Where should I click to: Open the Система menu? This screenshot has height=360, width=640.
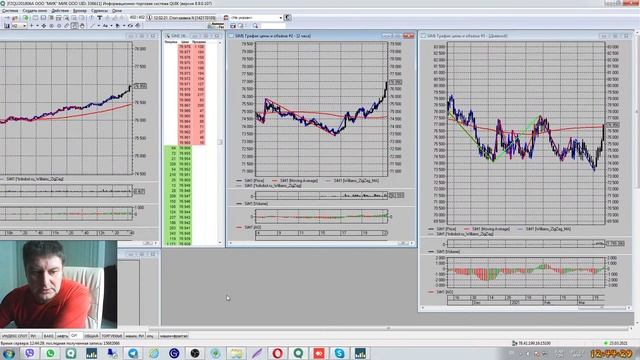10,11
